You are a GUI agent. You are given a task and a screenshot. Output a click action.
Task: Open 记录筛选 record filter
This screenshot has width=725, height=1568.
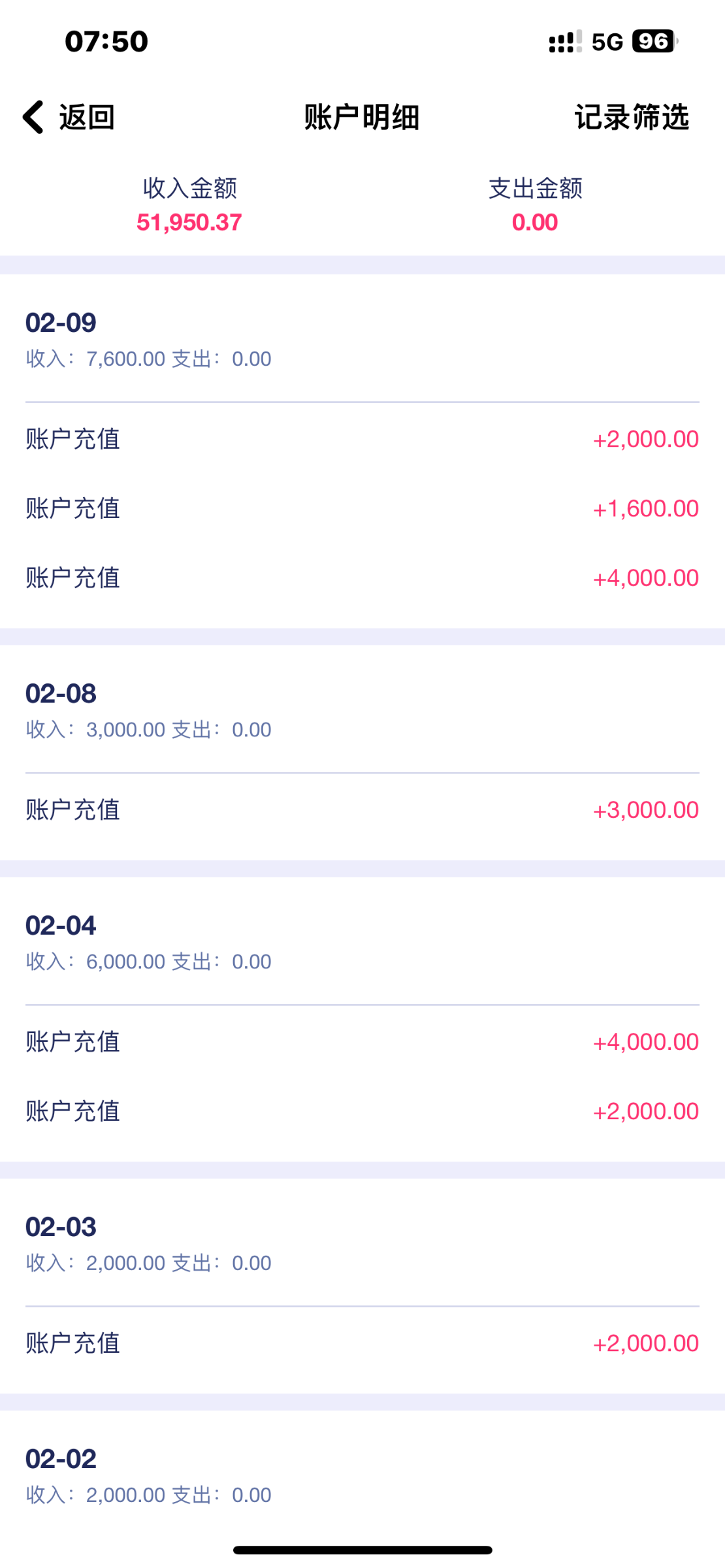[631, 118]
